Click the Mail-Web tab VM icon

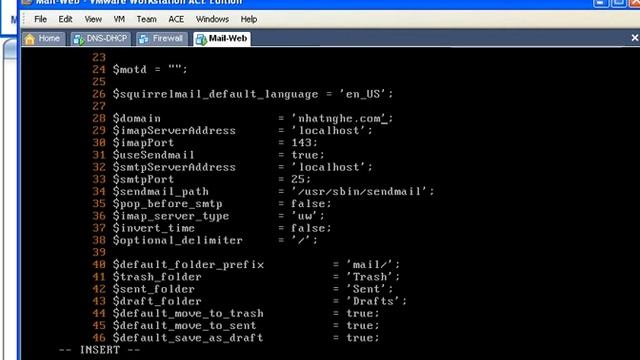pyautogui.click(x=201, y=39)
